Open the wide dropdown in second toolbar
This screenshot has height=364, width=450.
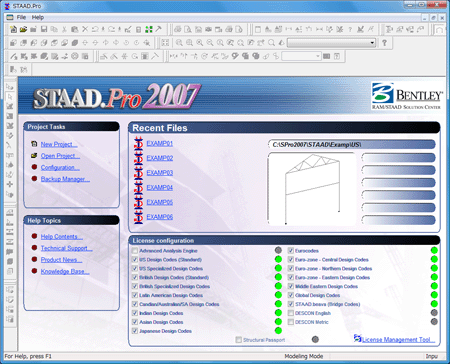pyautogui.click(x=331, y=43)
